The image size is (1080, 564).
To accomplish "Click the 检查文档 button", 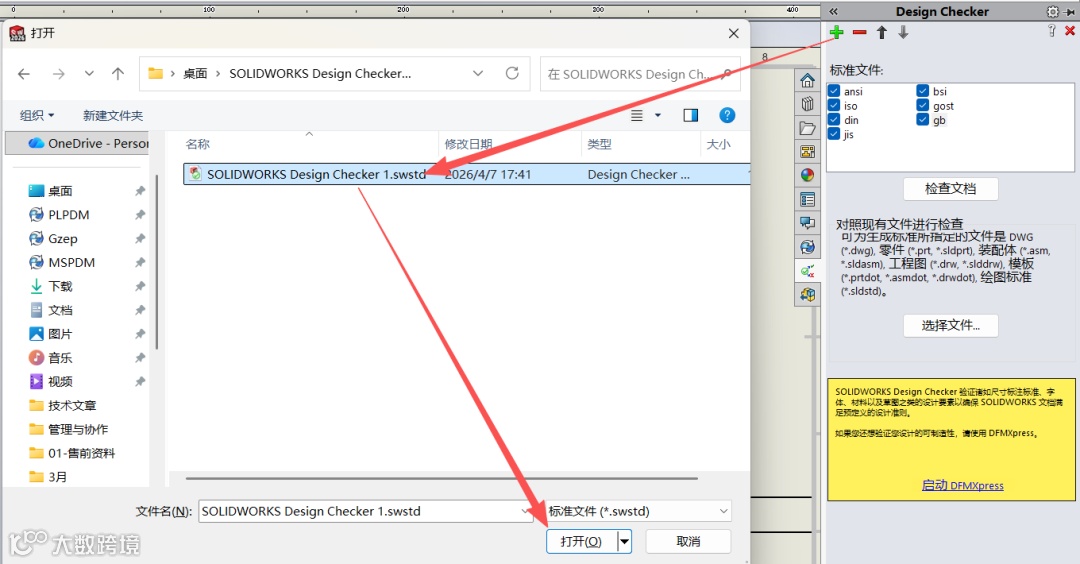I will coord(951,189).
